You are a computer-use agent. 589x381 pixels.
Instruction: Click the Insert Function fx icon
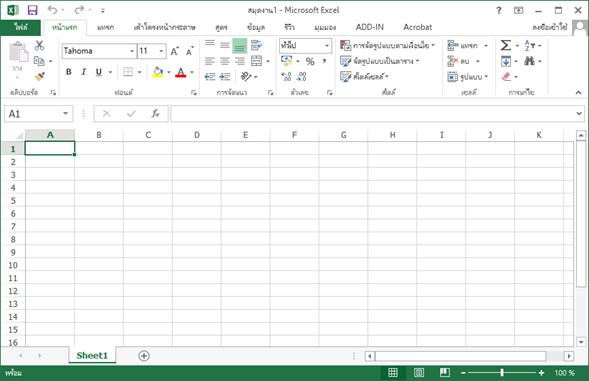[155, 113]
